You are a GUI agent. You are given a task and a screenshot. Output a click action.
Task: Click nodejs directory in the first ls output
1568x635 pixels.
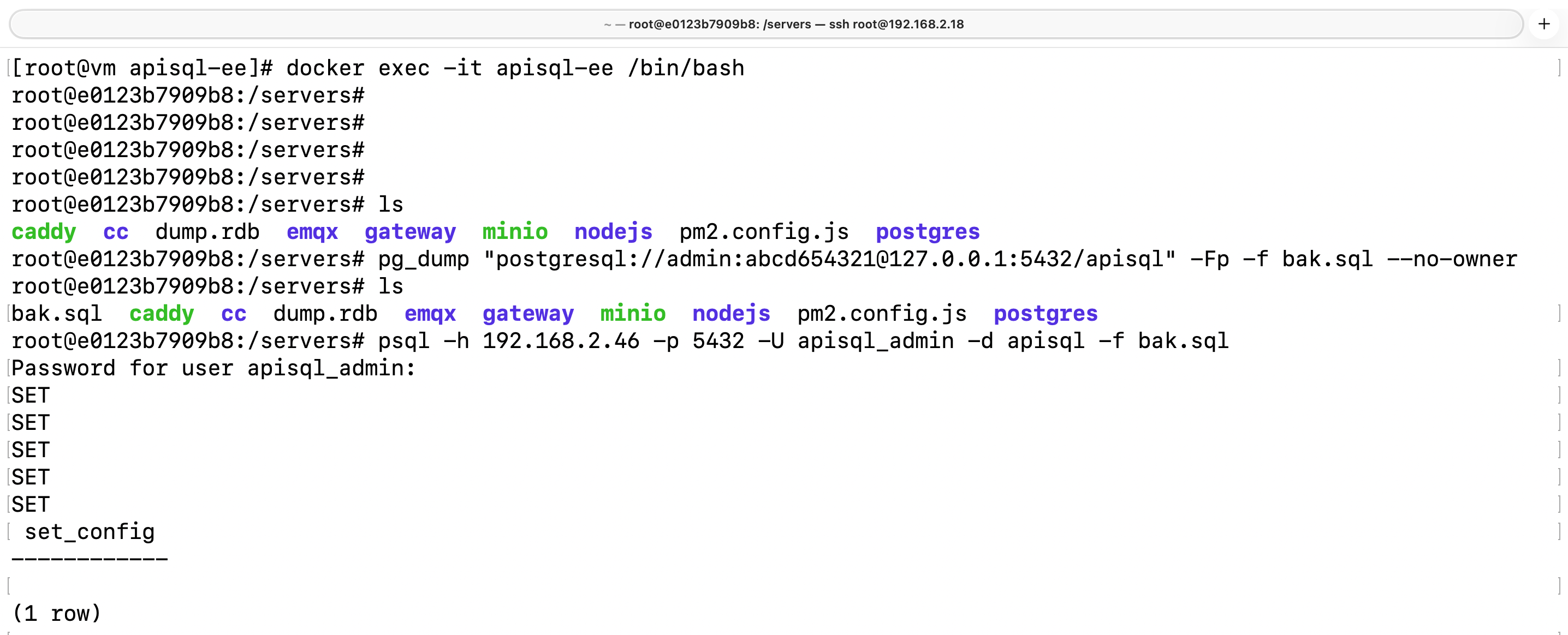pos(613,232)
